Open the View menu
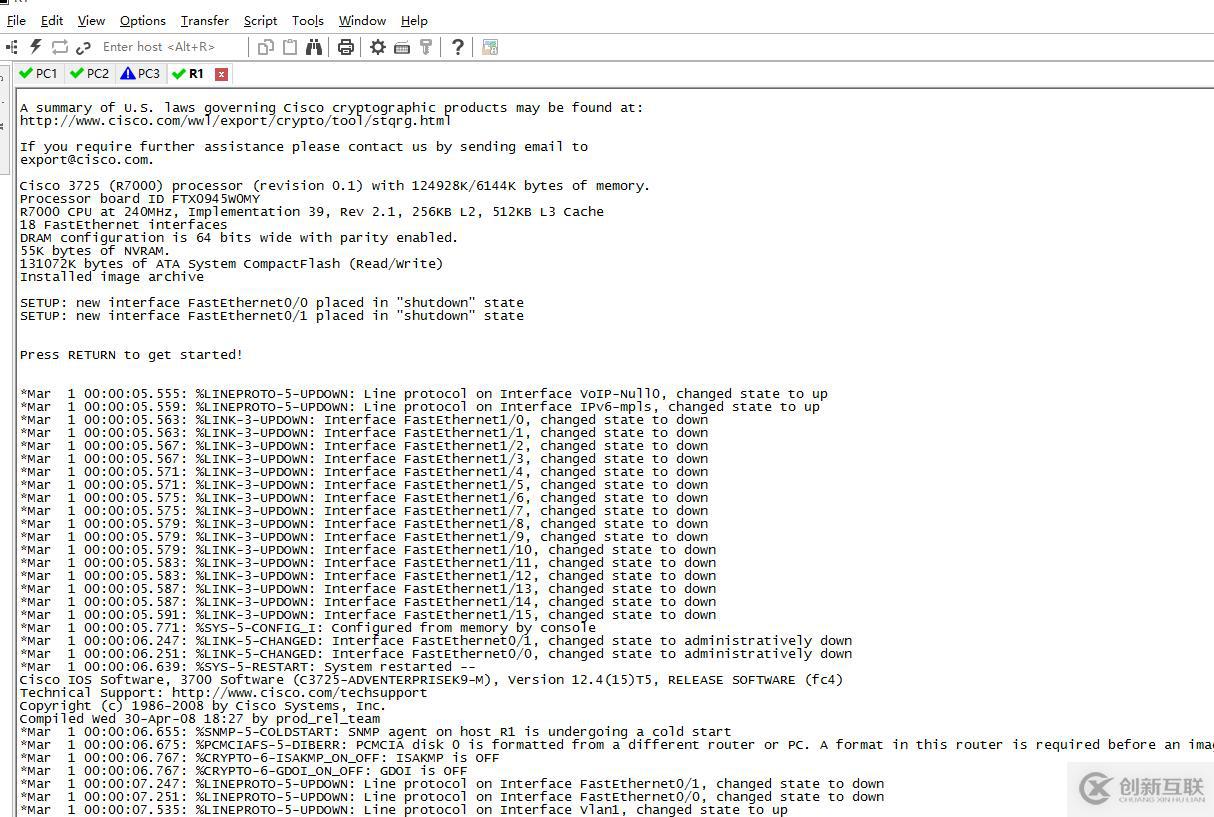Screen dimensions: 1214x817 click(91, 20)
